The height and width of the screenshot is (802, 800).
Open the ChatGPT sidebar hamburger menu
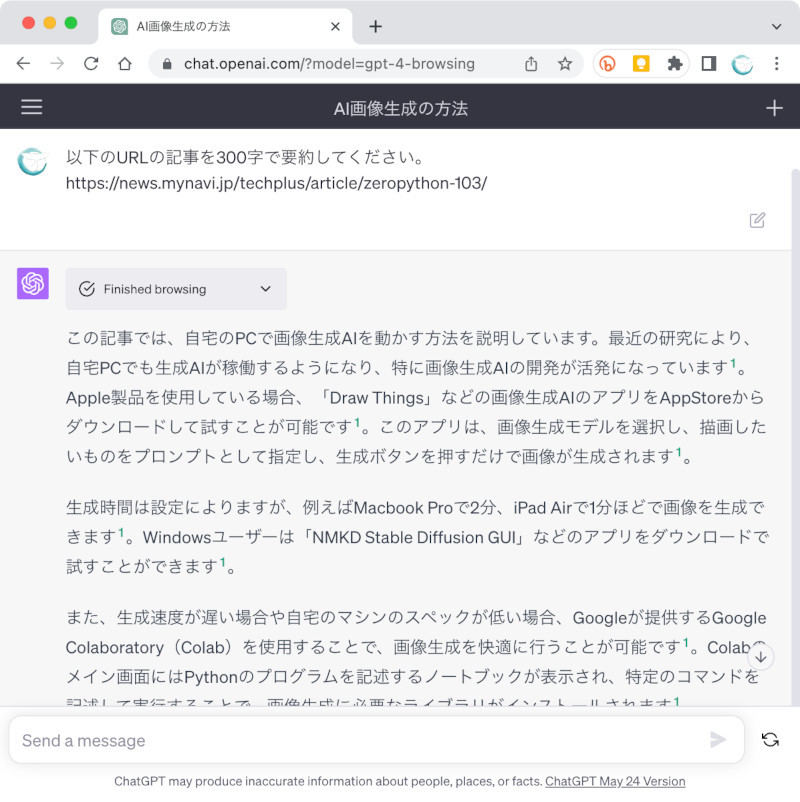tap(32, 107)
